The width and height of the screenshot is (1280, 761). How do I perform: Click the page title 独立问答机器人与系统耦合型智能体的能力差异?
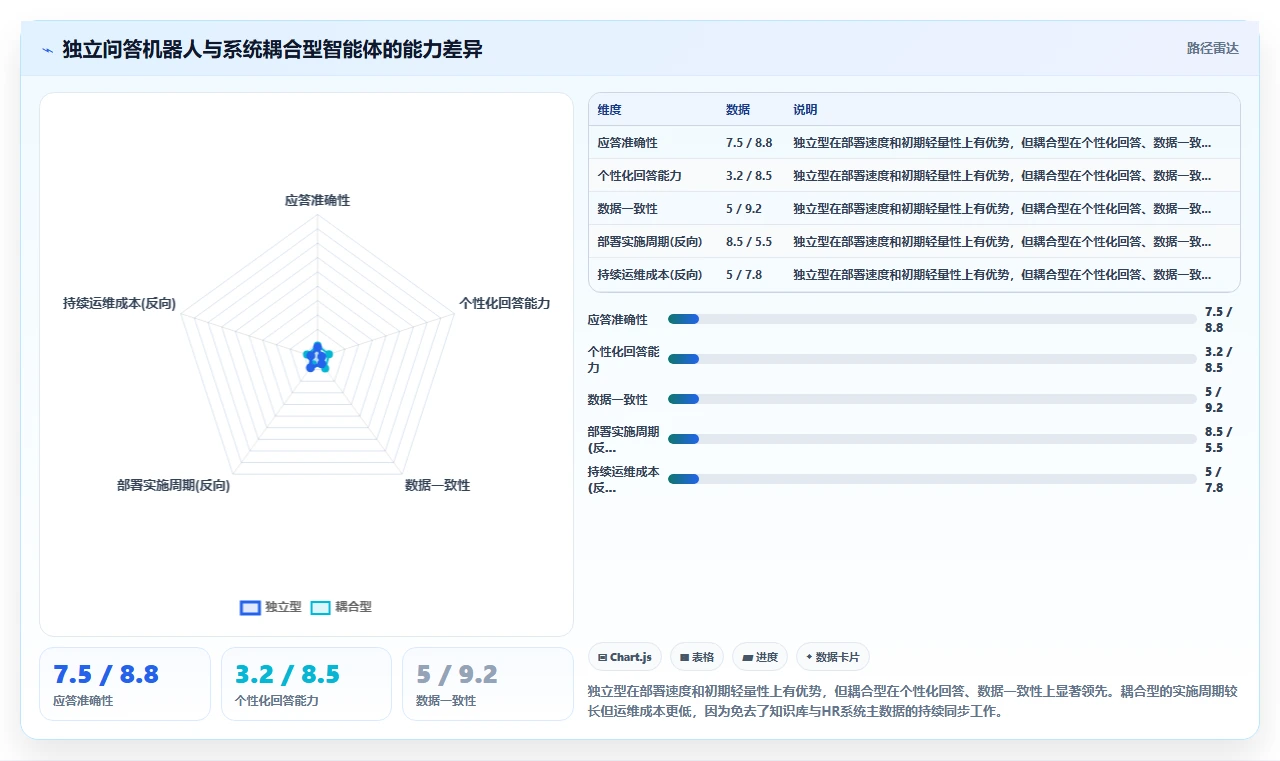tap(272, 49)
